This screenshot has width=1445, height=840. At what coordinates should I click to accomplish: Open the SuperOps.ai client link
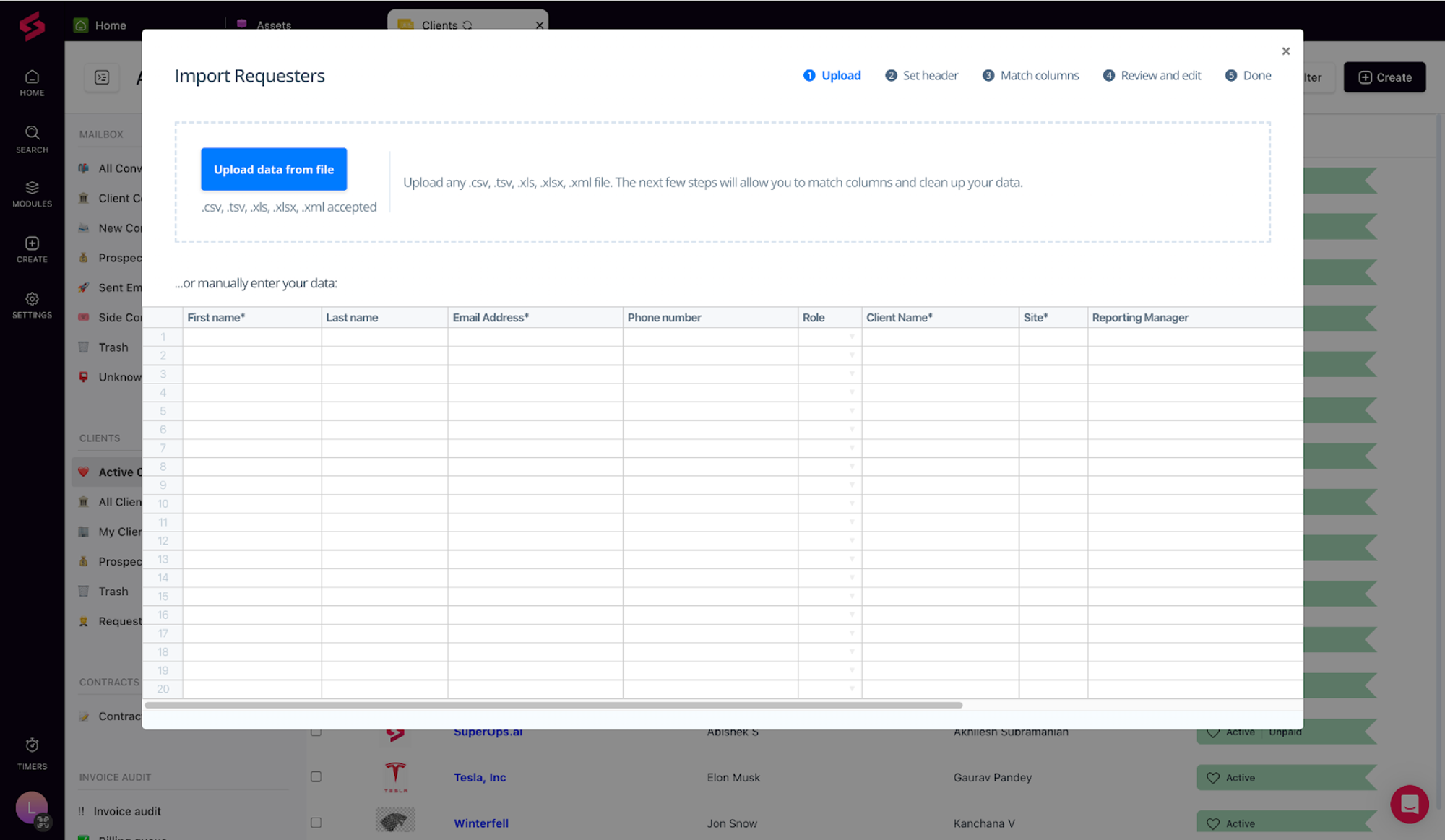tap(488, 732)
